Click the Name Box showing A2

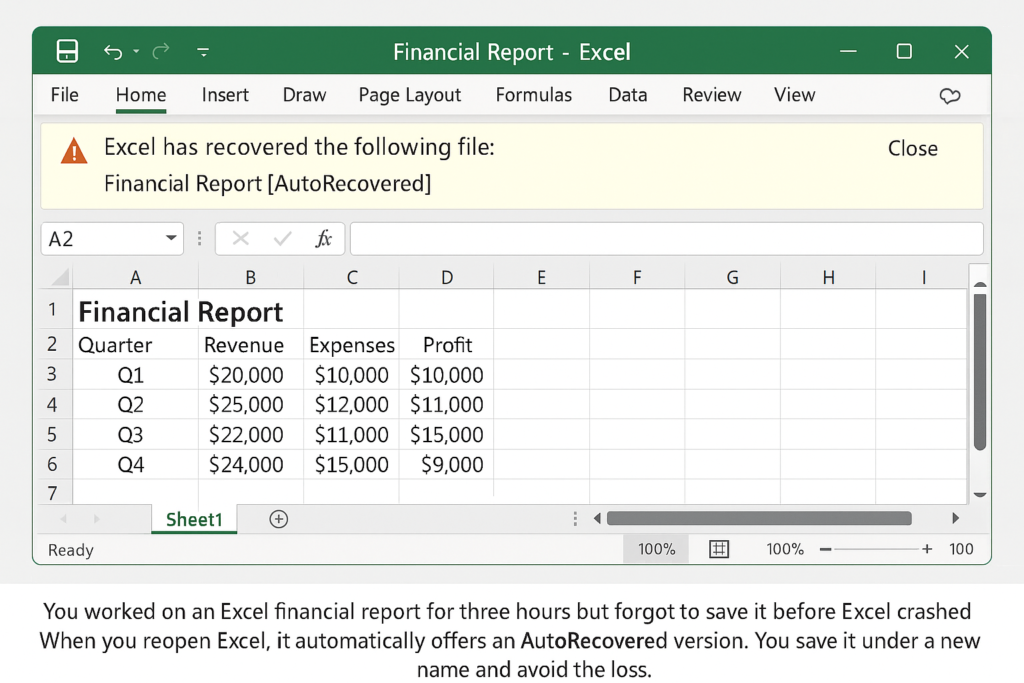pyautogui.click(x=112, y=238)
